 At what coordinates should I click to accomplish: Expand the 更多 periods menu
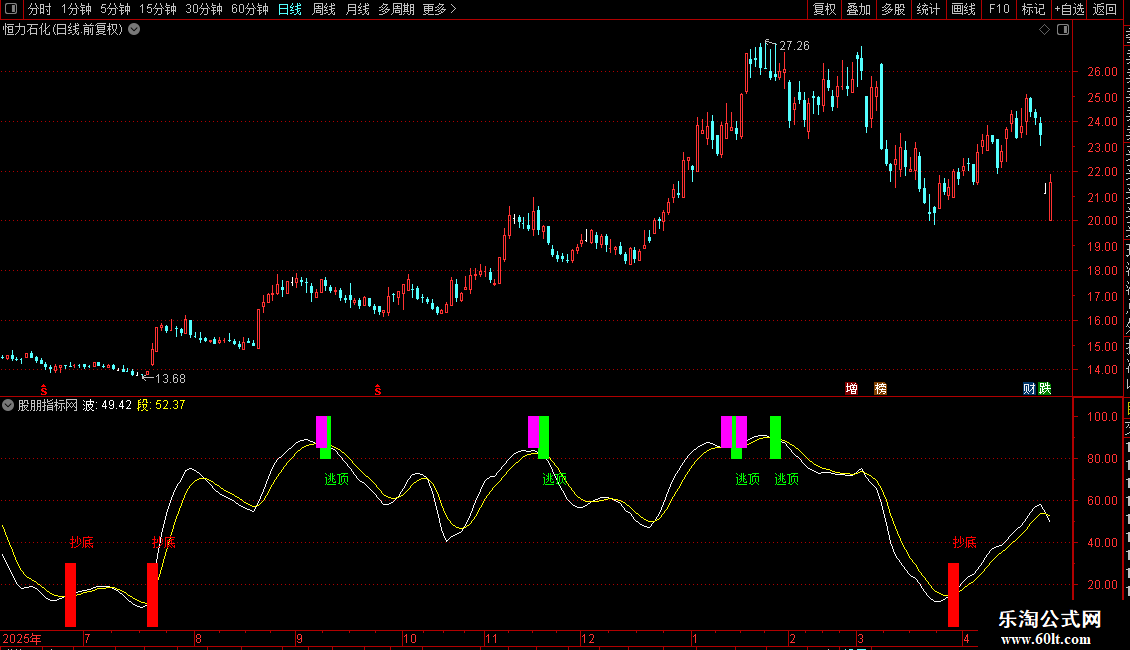[440, 9]
